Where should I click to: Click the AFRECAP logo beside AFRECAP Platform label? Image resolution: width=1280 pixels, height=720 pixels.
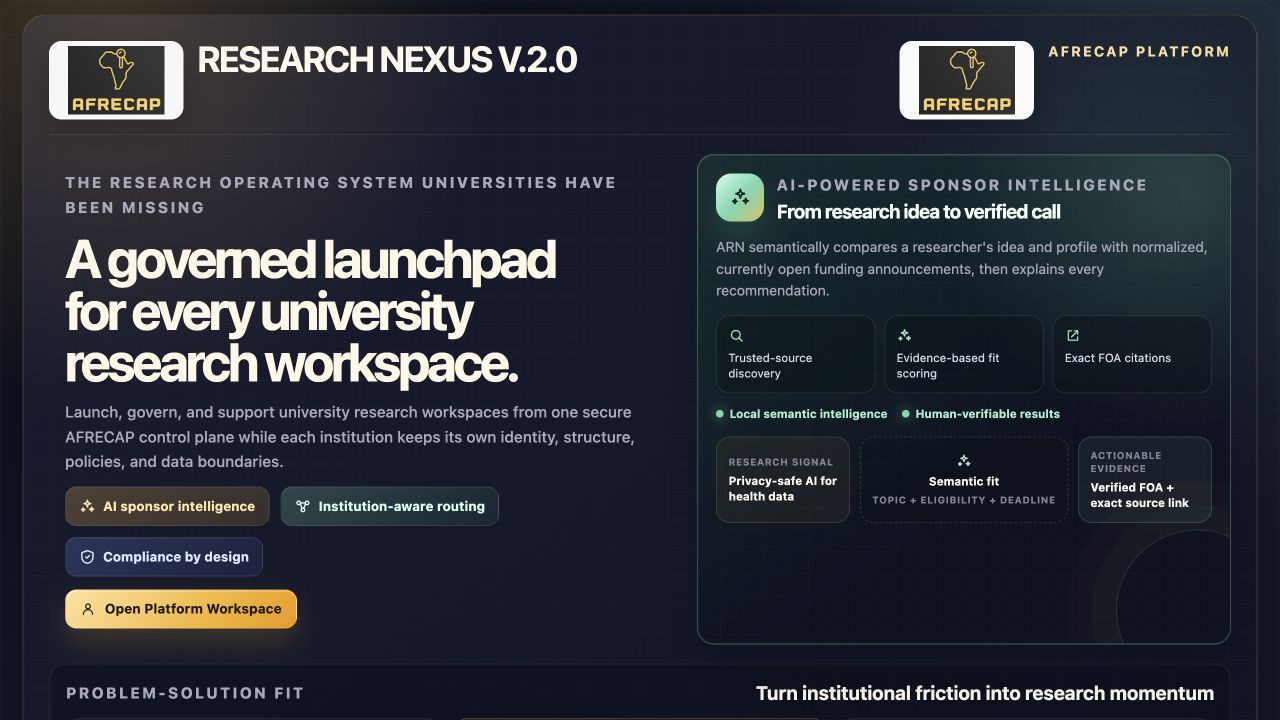click(x=966, y=80)
